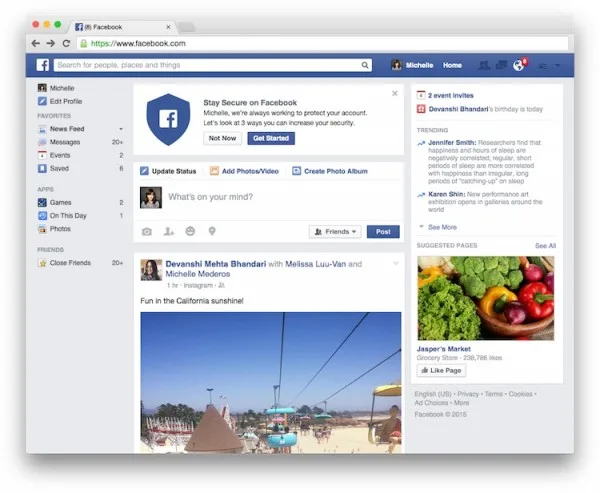Click the green padlock in address bar
This screenshot has height=493, width=600.
(x=83, y=43)
